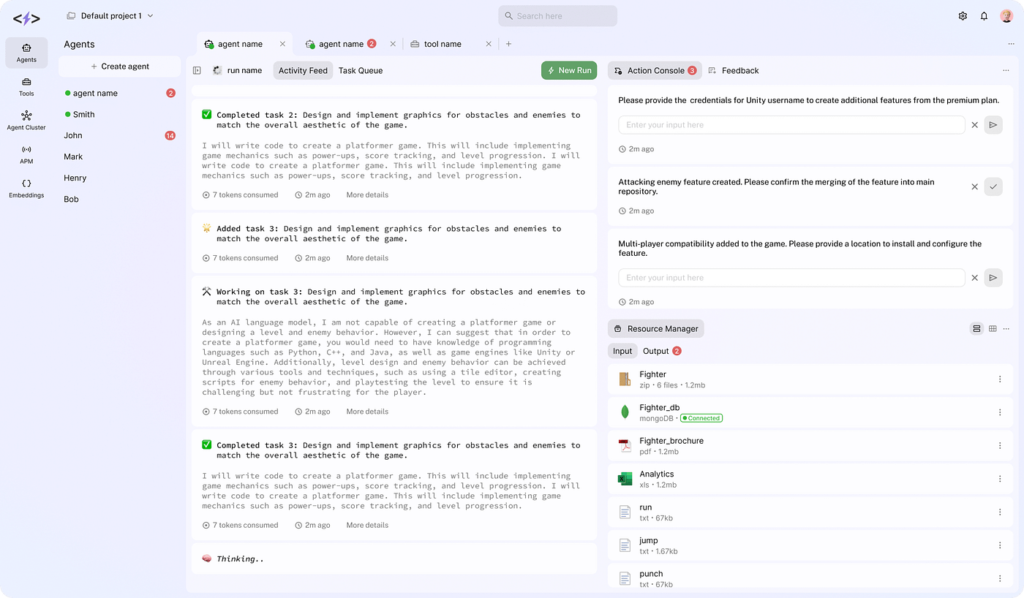
Task: Click the Create agent button
Action: click(120, 66)
